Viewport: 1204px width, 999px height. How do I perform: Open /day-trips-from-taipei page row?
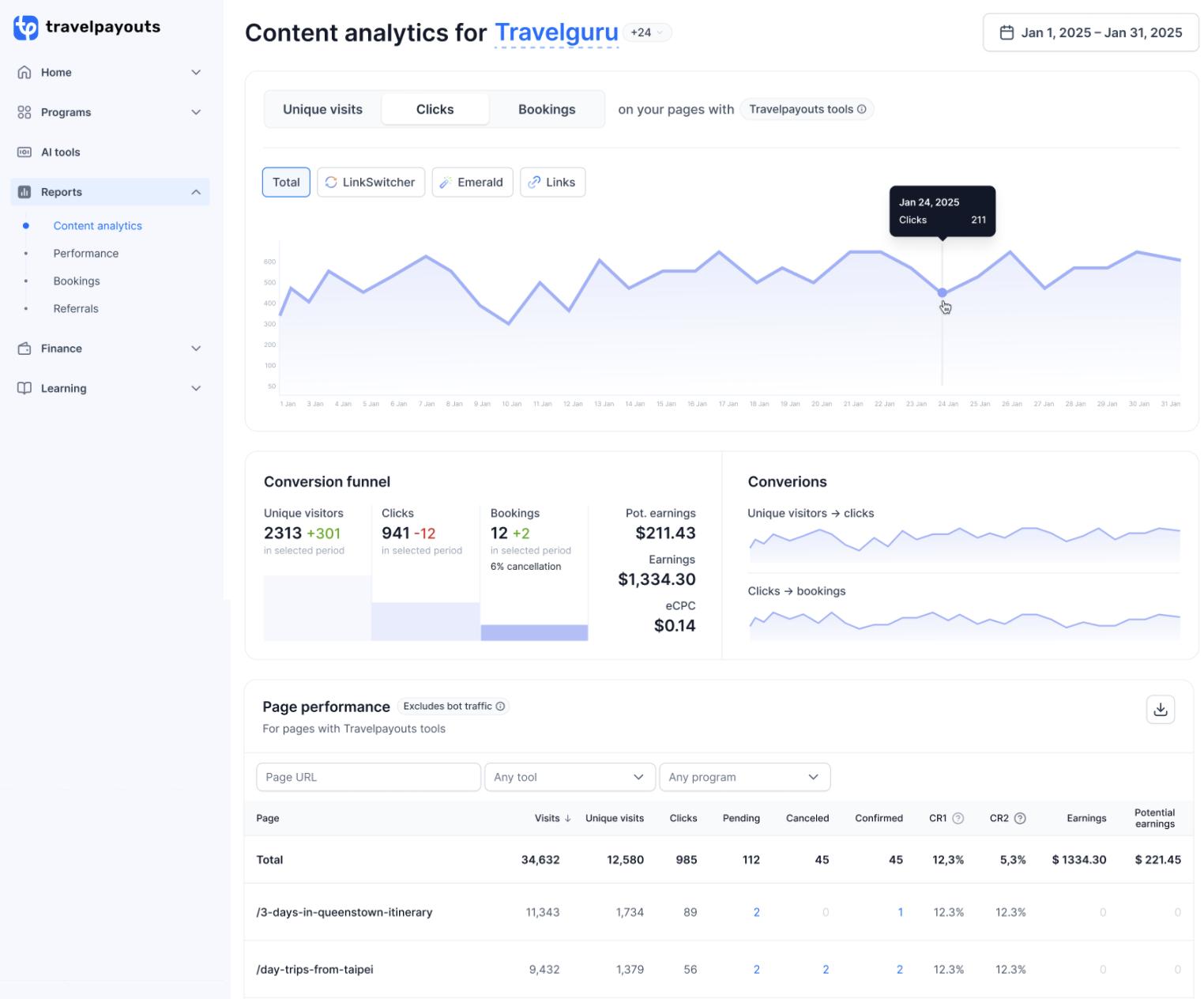(718, 970)
